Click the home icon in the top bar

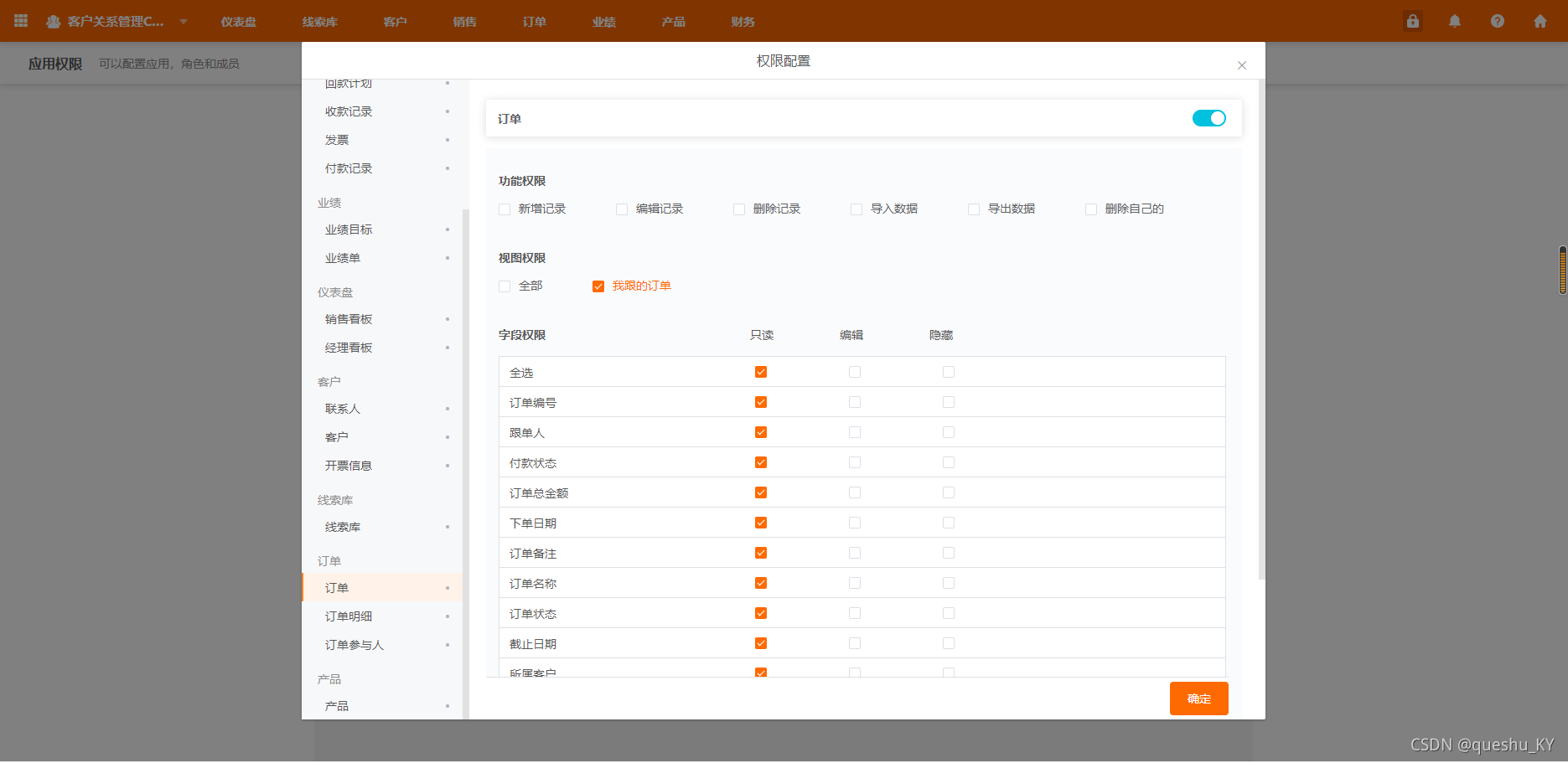coord(1540,21)
